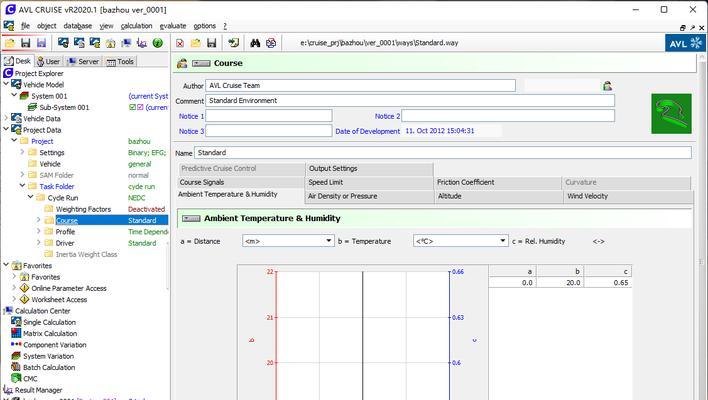Click the dark save disk icon in left toolbar
The image size is (708, 400).
point(26,43)
